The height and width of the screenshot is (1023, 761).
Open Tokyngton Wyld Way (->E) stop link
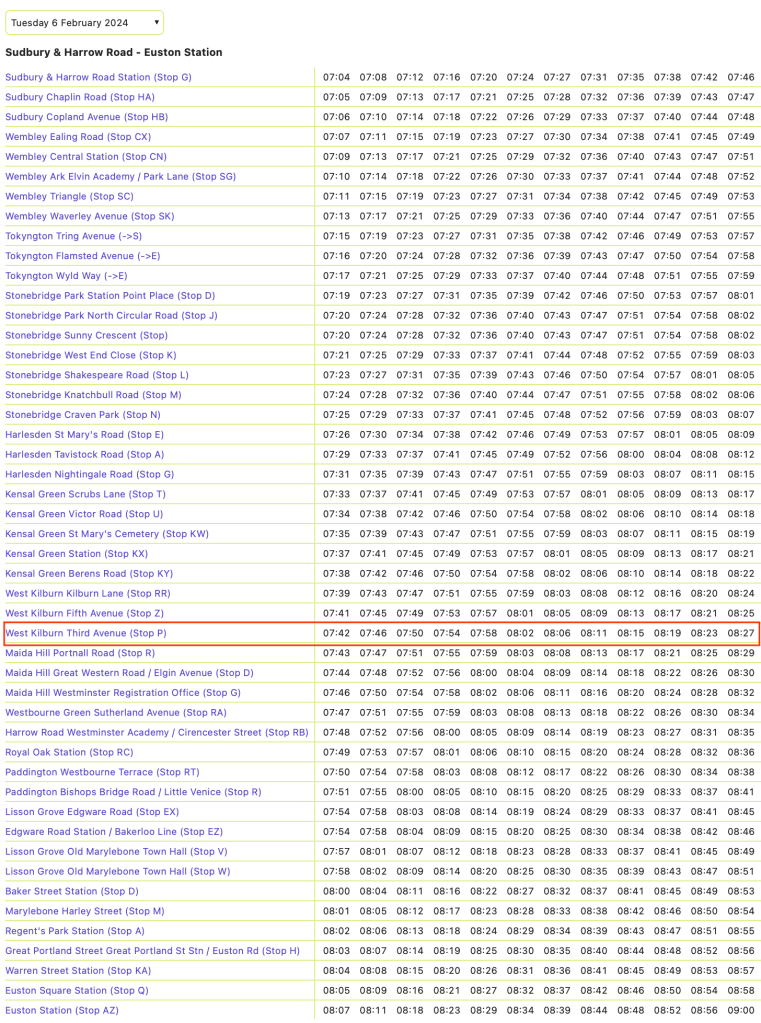[66, 276]
